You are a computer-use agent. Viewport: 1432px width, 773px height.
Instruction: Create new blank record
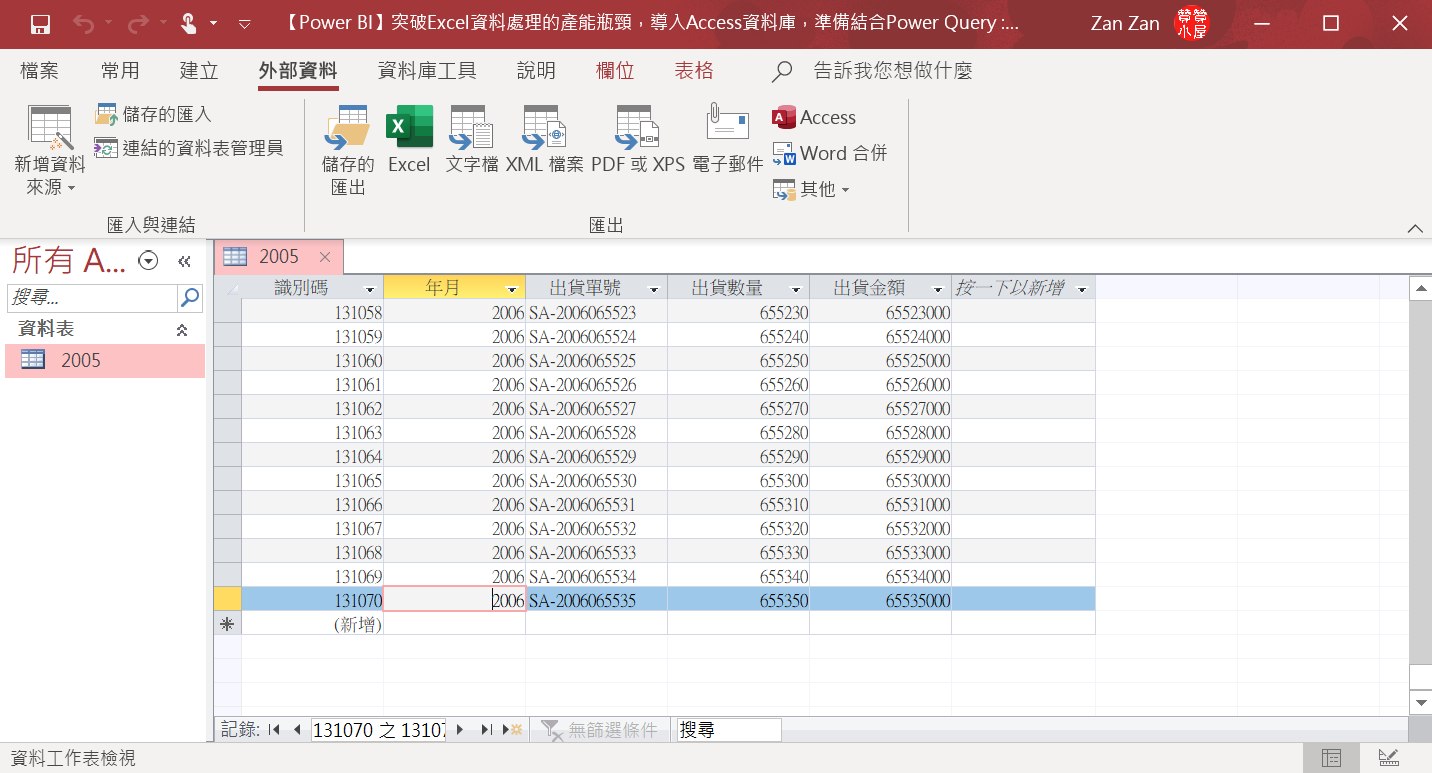coord(512,730)
